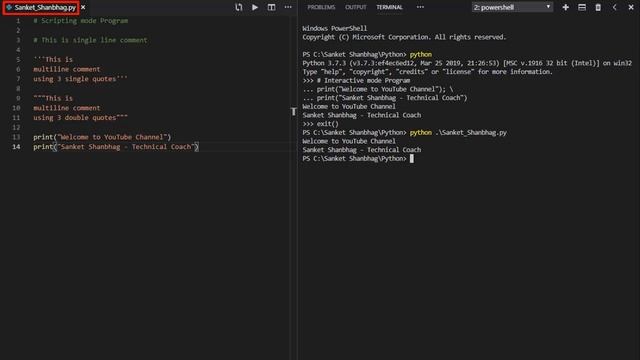This screenshot has height=360, width=640.
Task: Open the '2: powershell' terminal dropdown
Action: (x=512, y=7)
